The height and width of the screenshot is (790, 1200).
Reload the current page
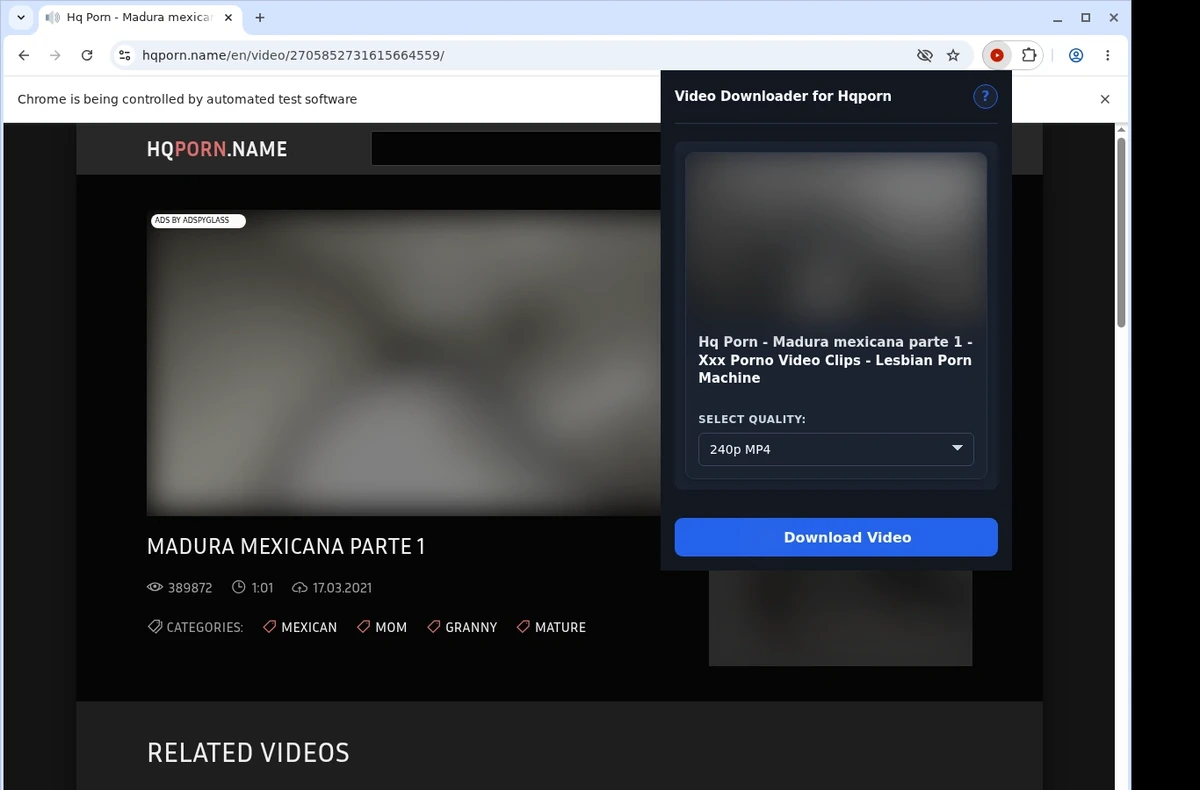[87, 56]
